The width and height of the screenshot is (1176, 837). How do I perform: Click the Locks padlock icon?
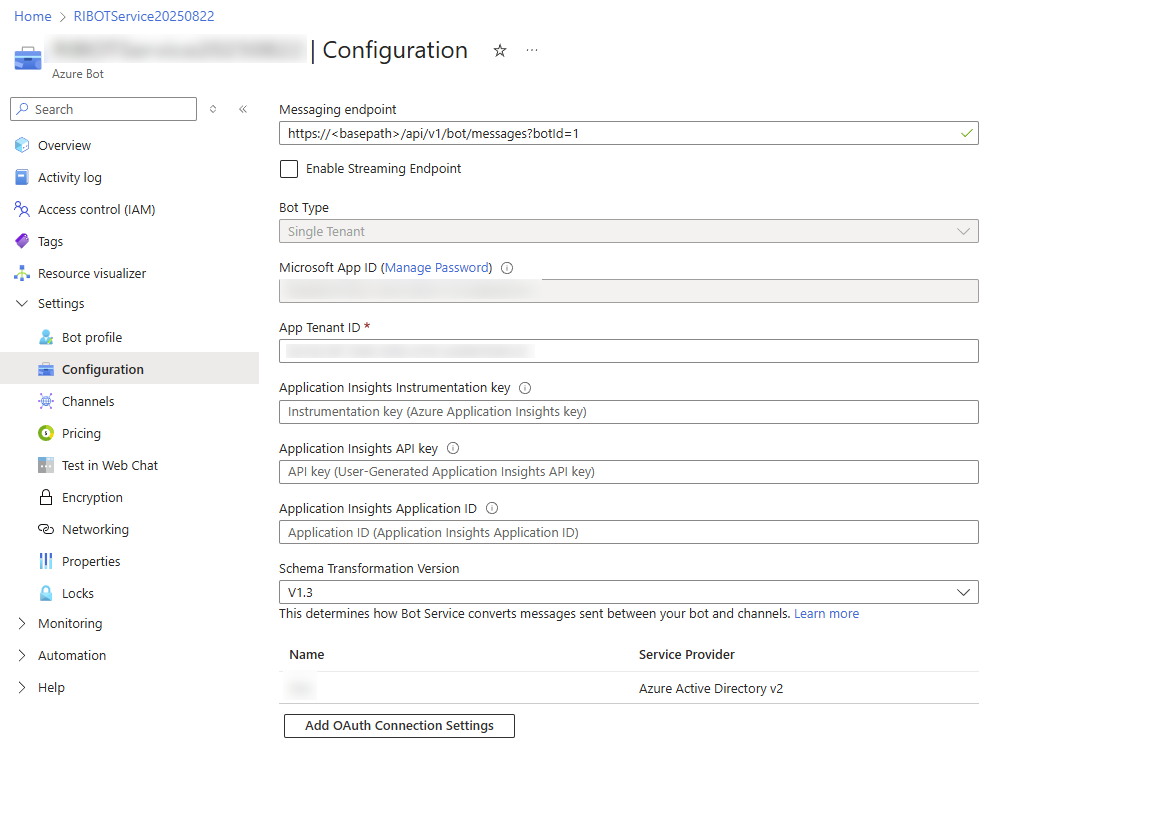(x=46, y=593)
